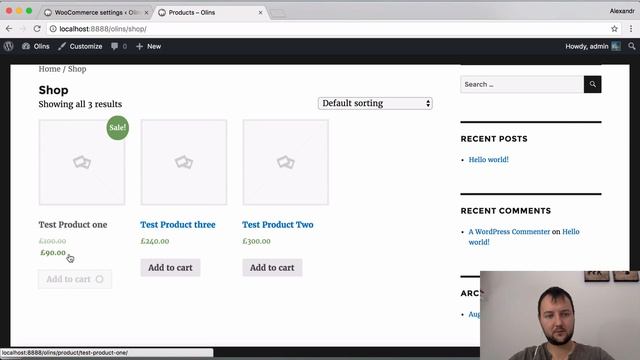Click the green maximize window button
The width and height of the screenshot is (640, 360).
(29, 11)
